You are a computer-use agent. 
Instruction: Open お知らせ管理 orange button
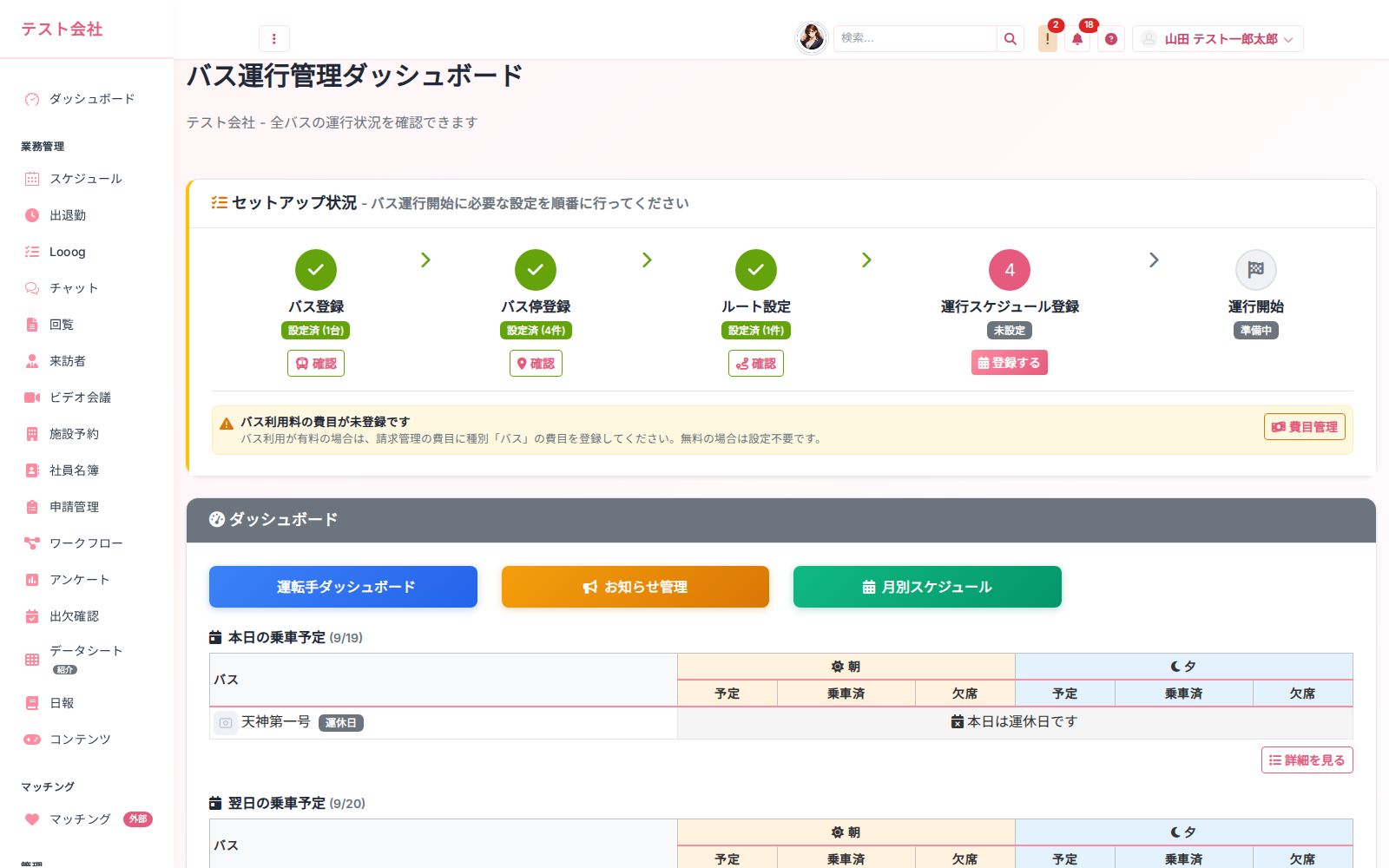click(635, 587)
